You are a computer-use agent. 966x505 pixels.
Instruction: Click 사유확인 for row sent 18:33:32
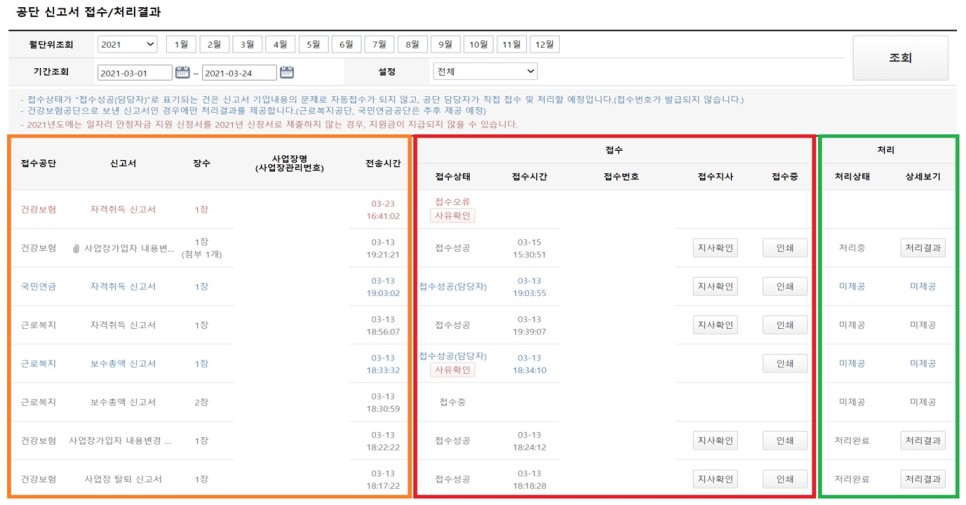pos(452,370)
